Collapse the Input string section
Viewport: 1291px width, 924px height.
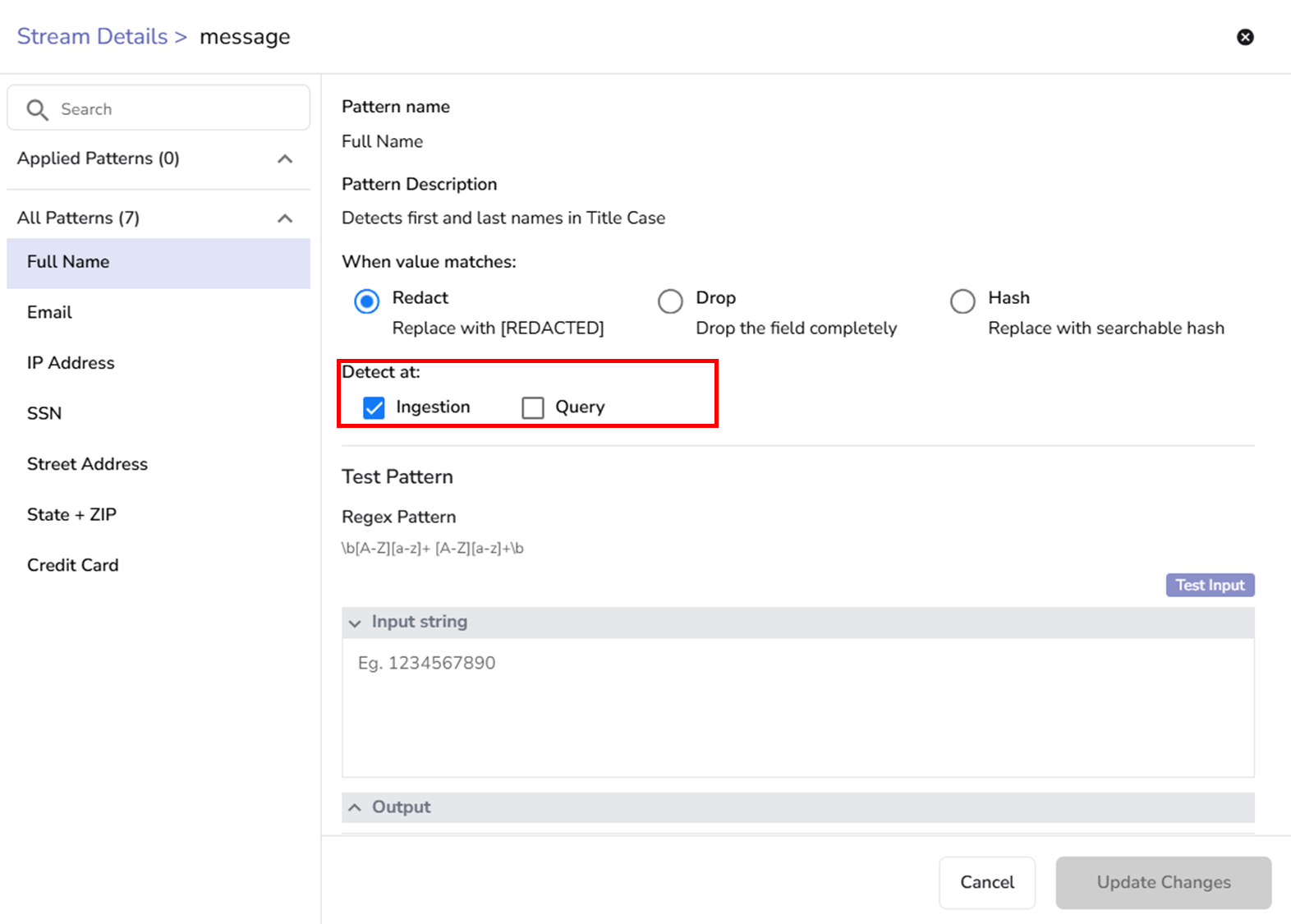click(355, 623)
